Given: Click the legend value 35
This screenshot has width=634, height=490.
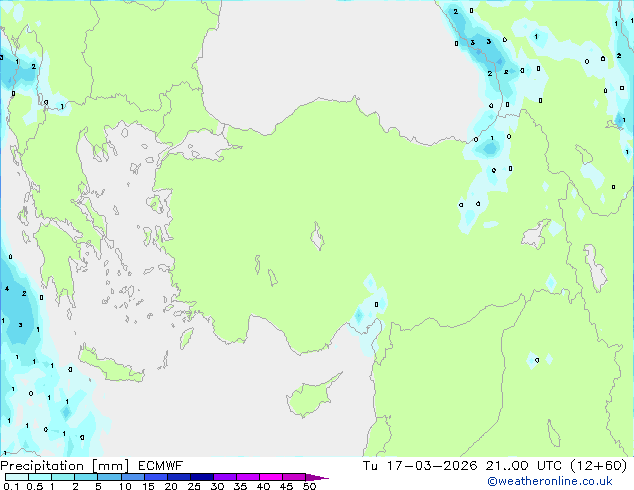Looking at the screenshot, I should [x=240, y=486].
